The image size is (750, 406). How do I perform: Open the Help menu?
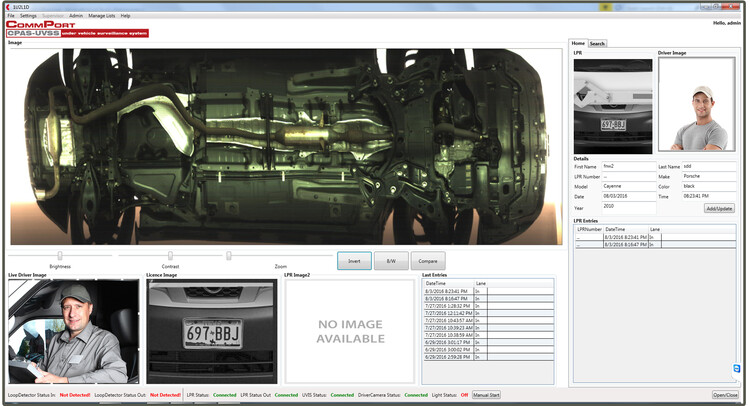click(x=125, y=16)
